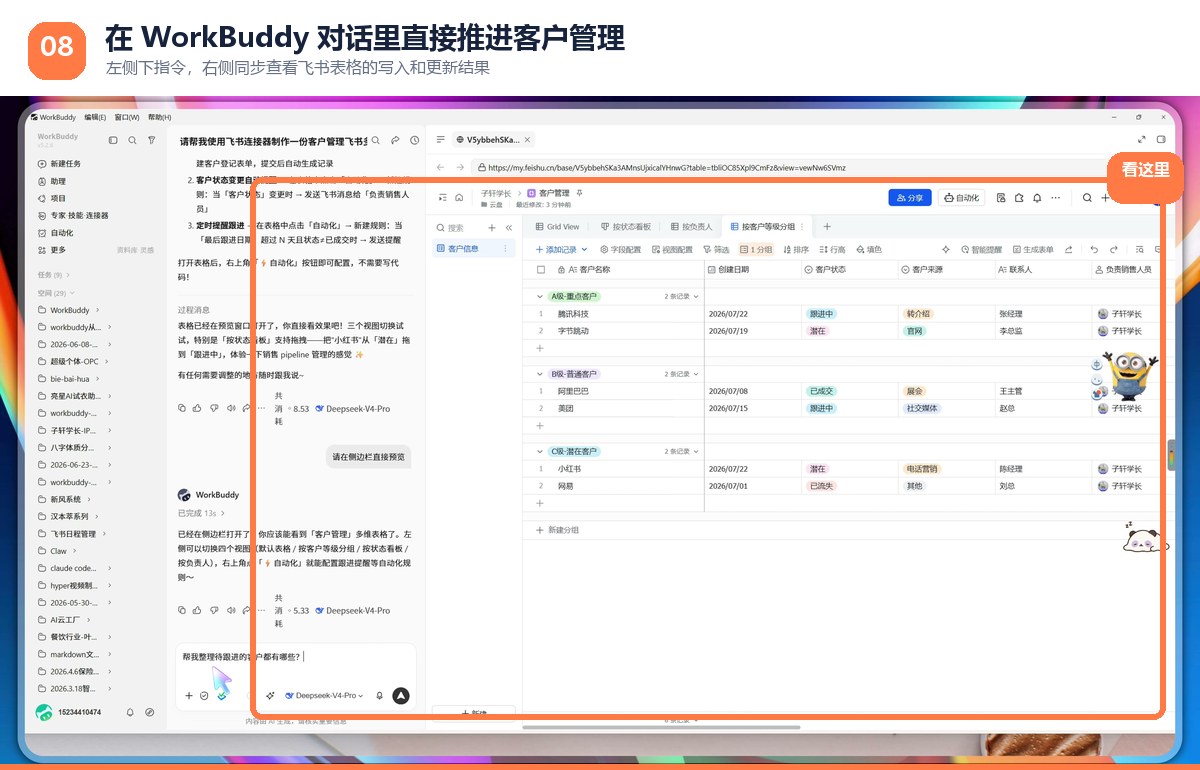Send the message with the round arrow button
1200x770 pixels.
401,695
